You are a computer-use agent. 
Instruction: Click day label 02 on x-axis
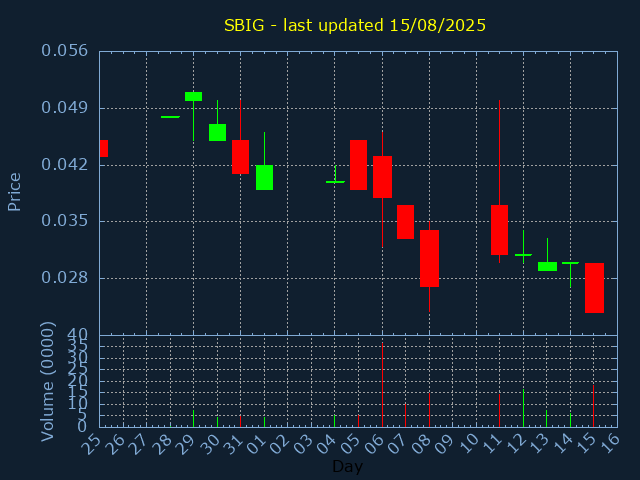[x=280, y=444]
